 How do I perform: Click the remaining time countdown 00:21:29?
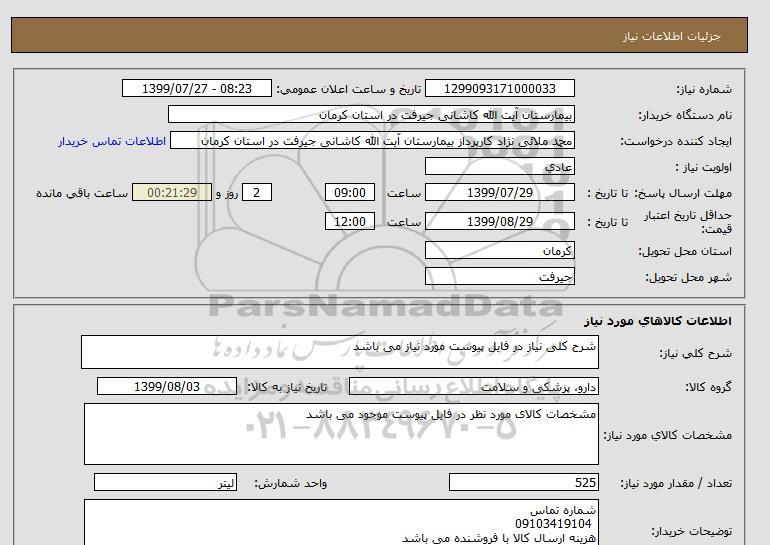[x=172, y=192]
